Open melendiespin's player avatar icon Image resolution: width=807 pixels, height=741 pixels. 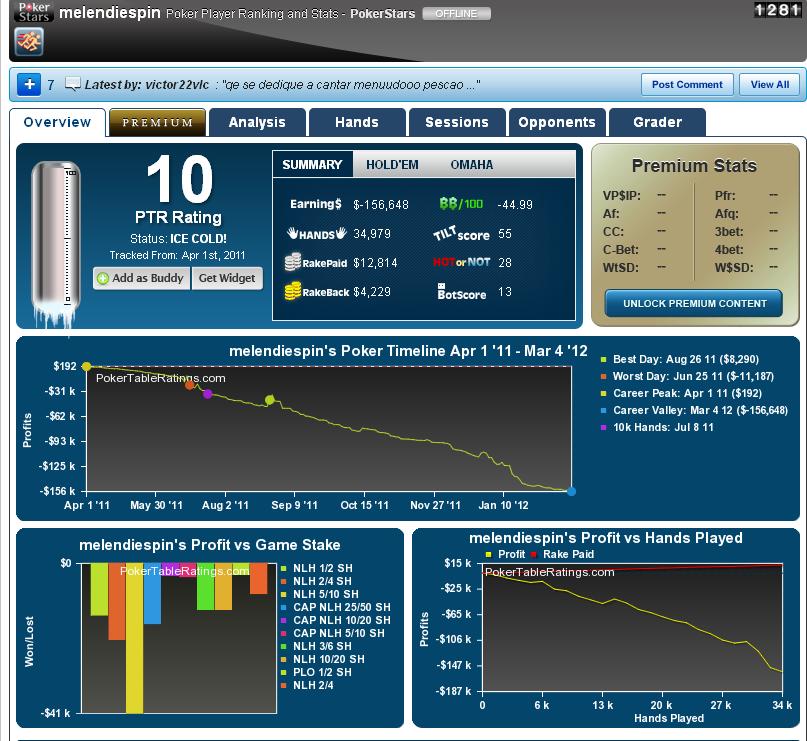pos(29,42)
